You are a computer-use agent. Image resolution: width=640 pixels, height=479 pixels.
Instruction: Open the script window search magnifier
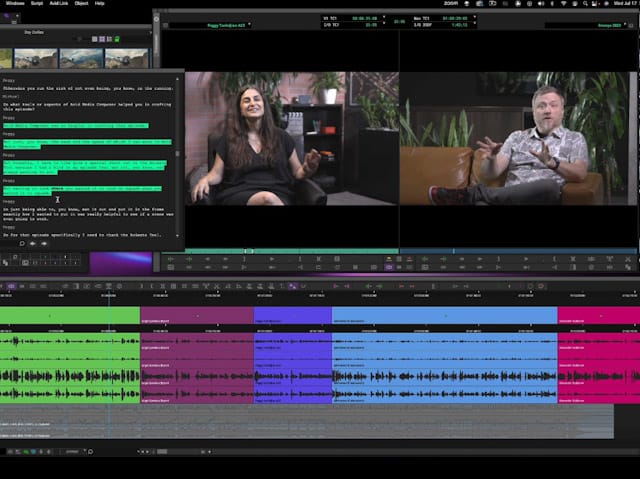click(22, 244)
